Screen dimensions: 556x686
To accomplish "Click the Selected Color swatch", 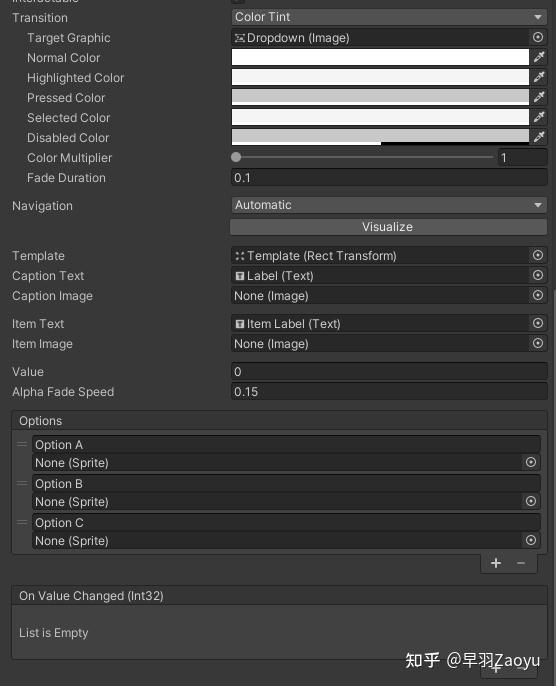I will point(380,117).
